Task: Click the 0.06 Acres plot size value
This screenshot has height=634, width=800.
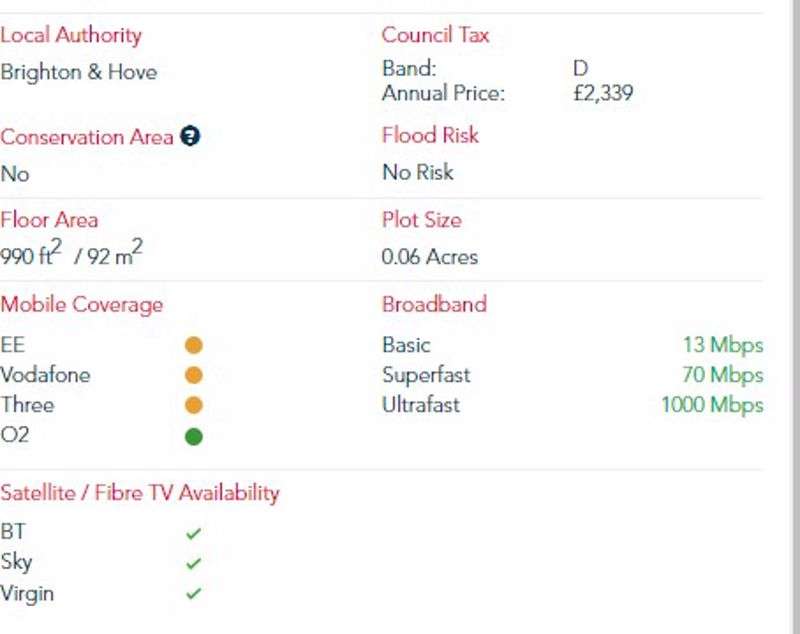Action: [x=430, y=257]
